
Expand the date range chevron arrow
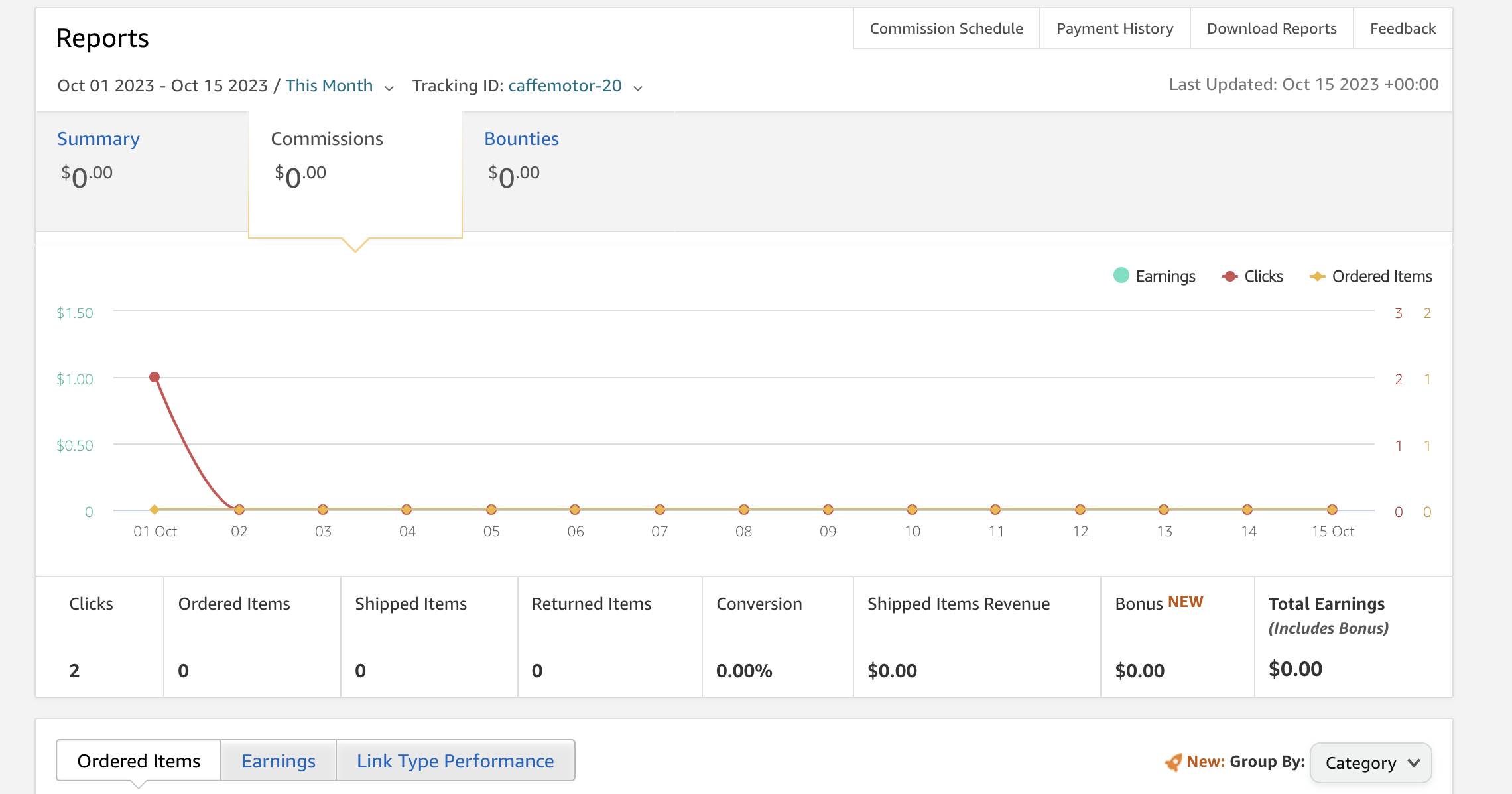tap(389, 88)
